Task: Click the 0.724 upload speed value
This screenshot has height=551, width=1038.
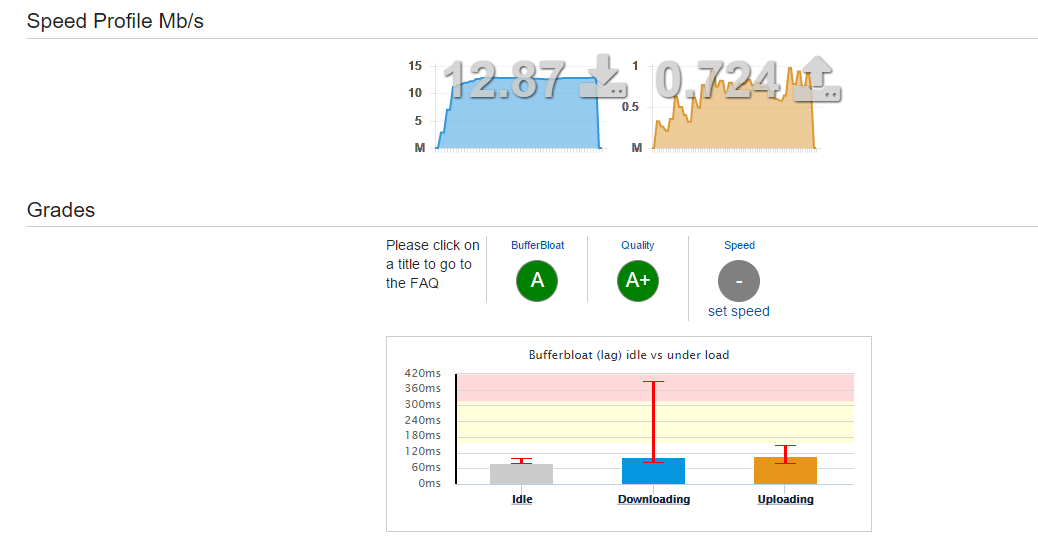Action: 718,80
